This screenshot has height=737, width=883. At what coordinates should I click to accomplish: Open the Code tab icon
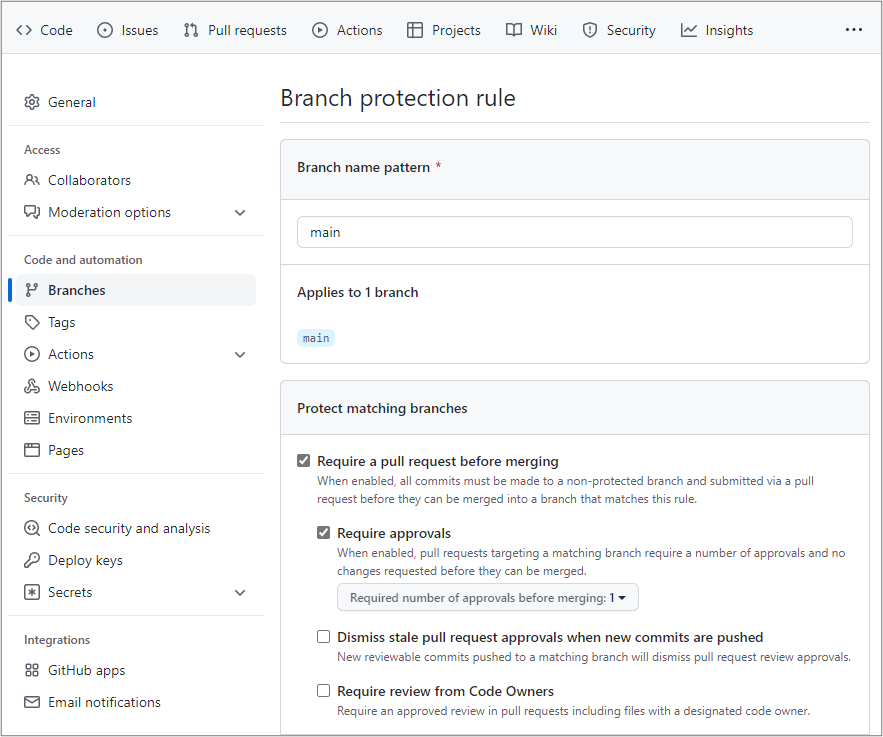[x=23, y=30]
